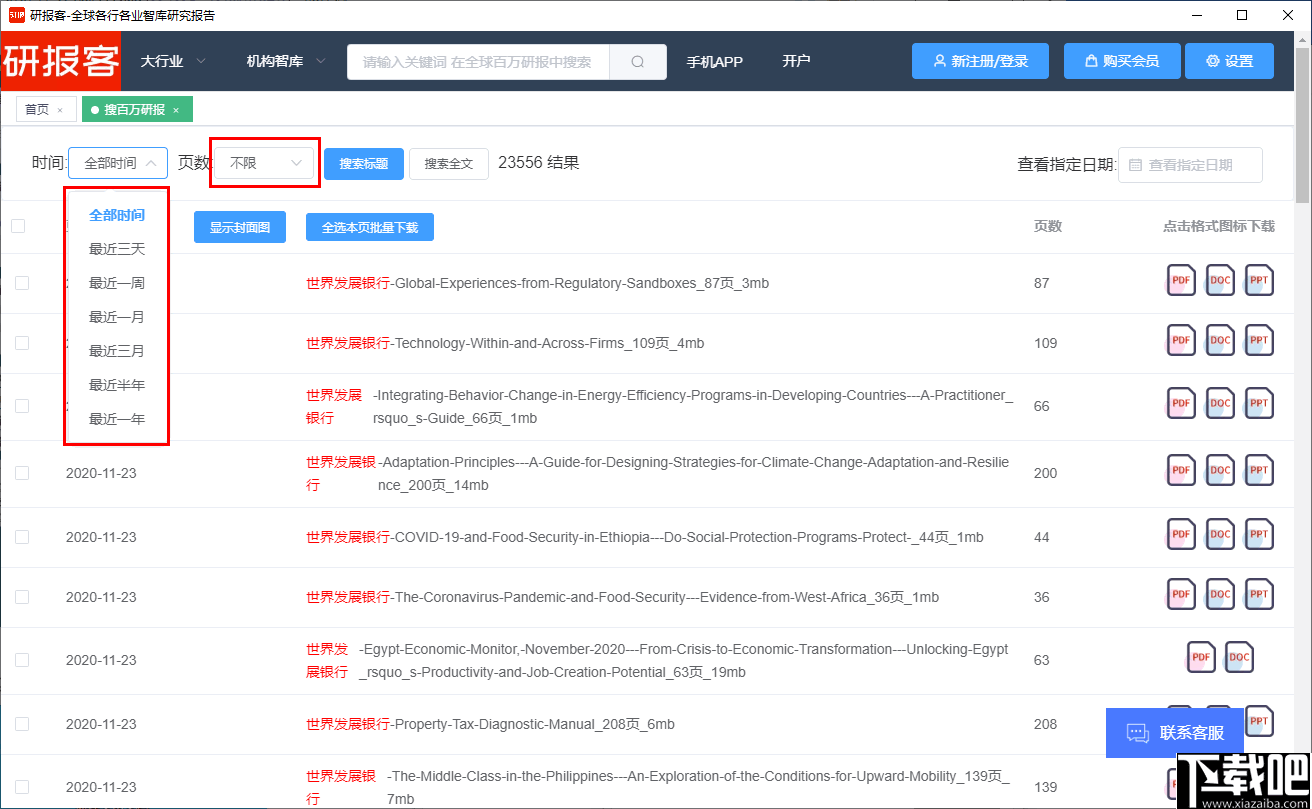Click DOC icon for Adaptation-Principles report

(x=1220, y=471)
